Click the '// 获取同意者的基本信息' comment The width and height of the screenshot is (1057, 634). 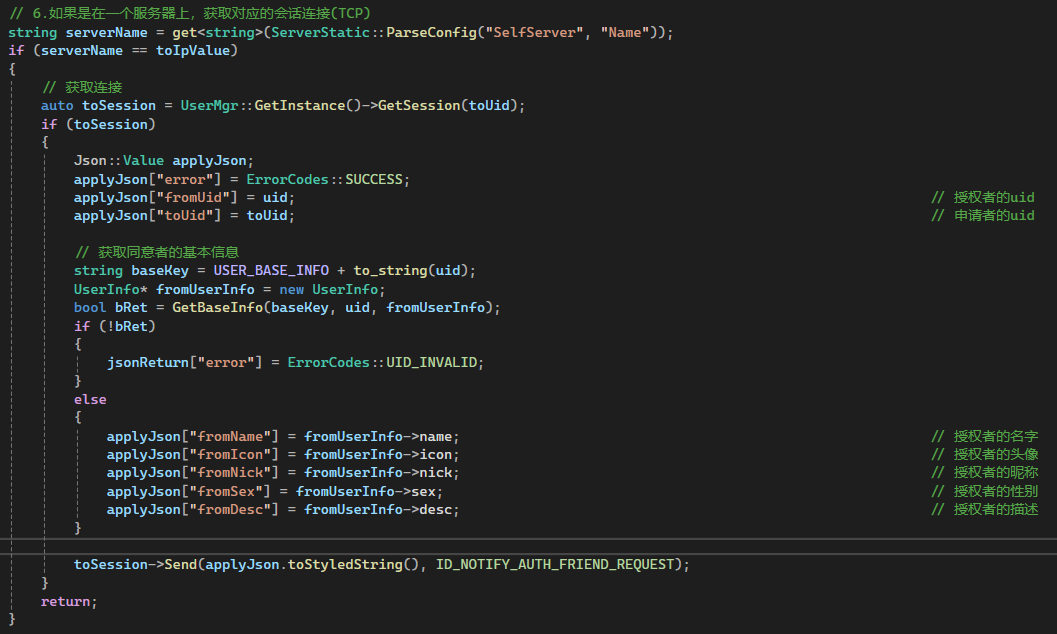[156, 252]
